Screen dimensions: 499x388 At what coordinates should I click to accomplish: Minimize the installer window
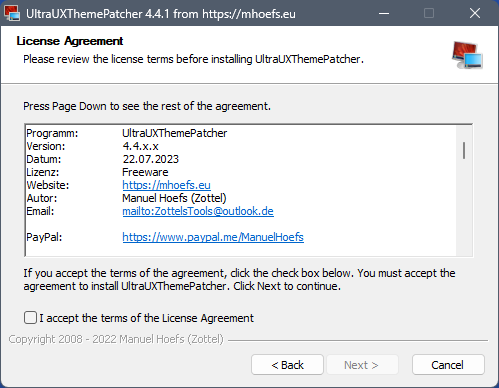384,13
